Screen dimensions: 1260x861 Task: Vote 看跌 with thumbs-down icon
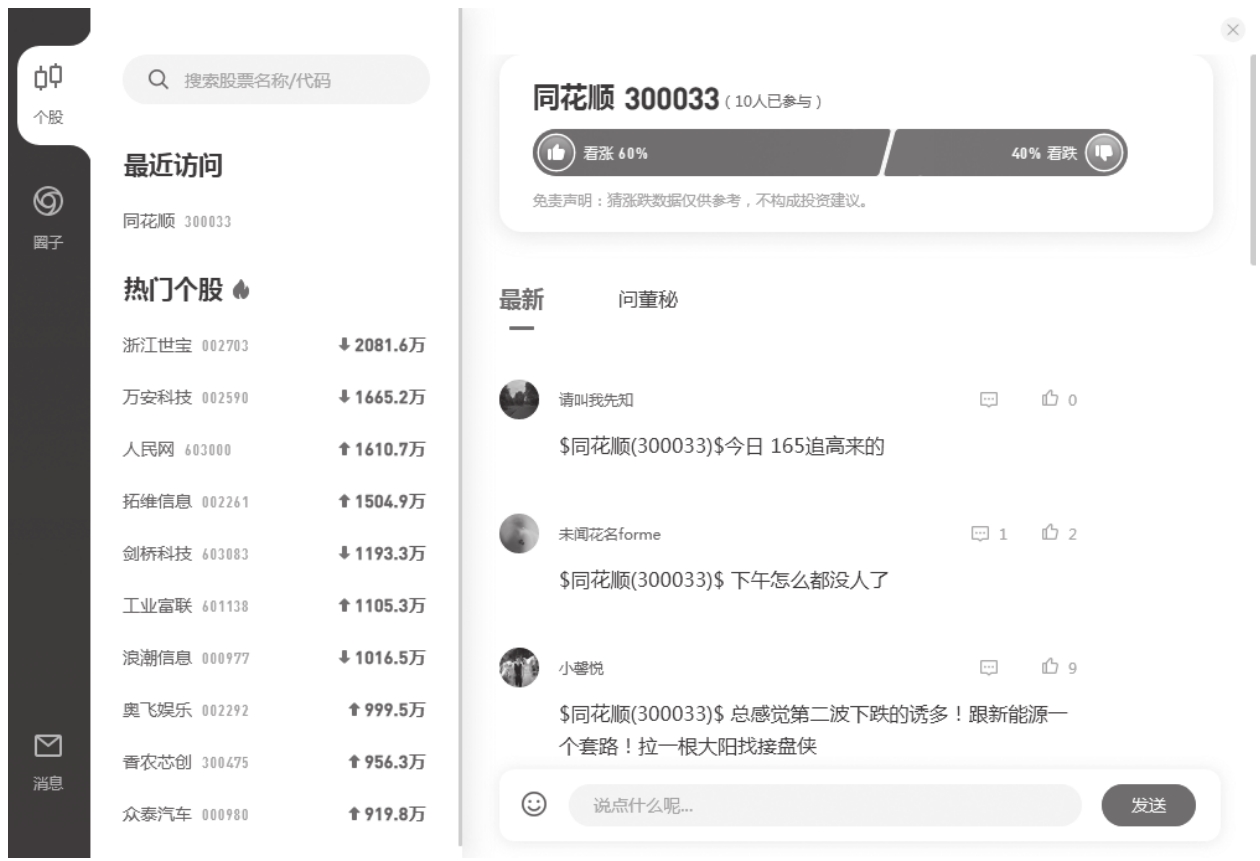pos(1104,153)
